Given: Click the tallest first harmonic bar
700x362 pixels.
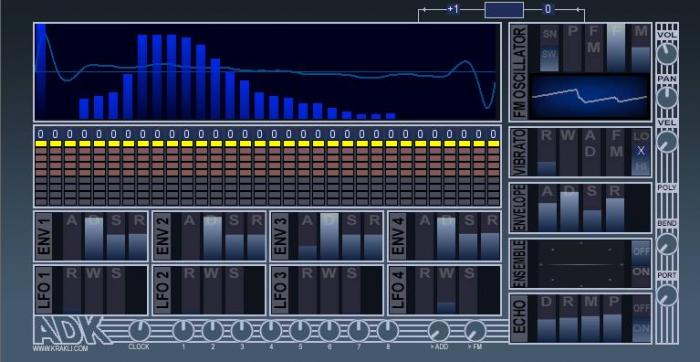Looking at the screenshot, I should click(x=41, y=71).
